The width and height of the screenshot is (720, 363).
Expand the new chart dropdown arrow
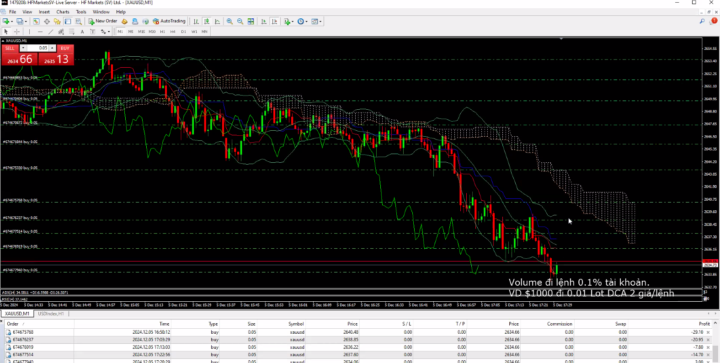pyautogui.click(x=11, y=21)
